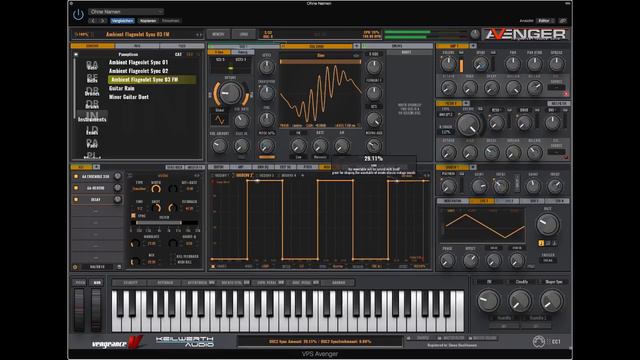
Task: Click the oscillator waveform shape icon
Action: tap(220, 120)
